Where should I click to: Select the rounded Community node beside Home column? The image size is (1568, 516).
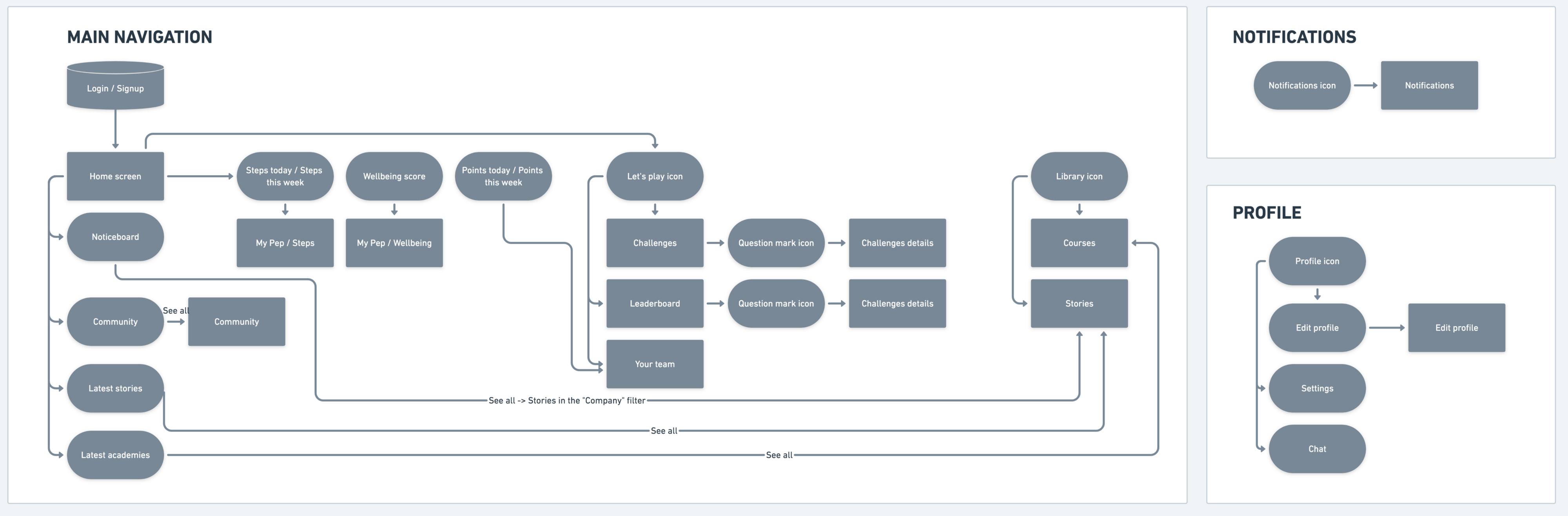click(x=115, y=322)
